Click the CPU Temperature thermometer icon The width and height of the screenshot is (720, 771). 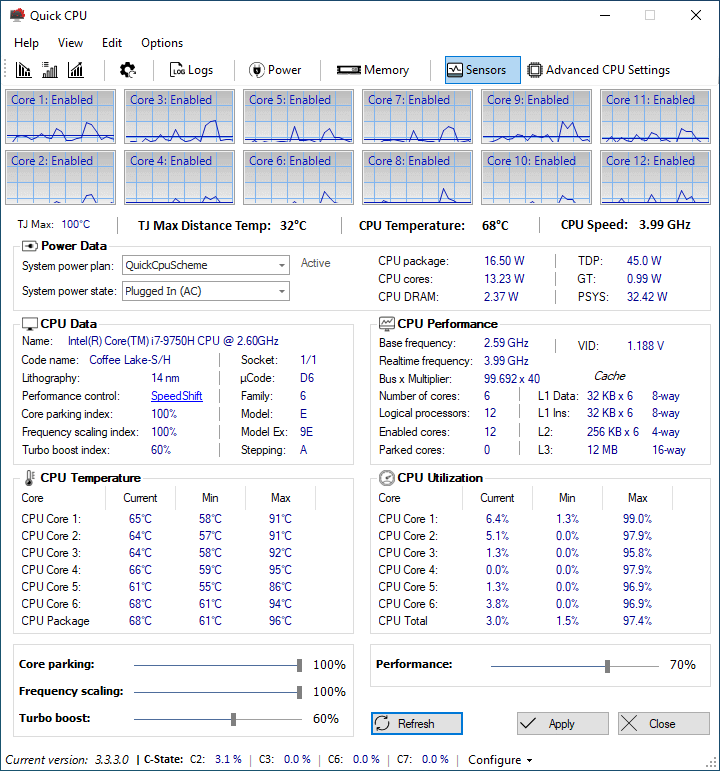tap(30, 478)
